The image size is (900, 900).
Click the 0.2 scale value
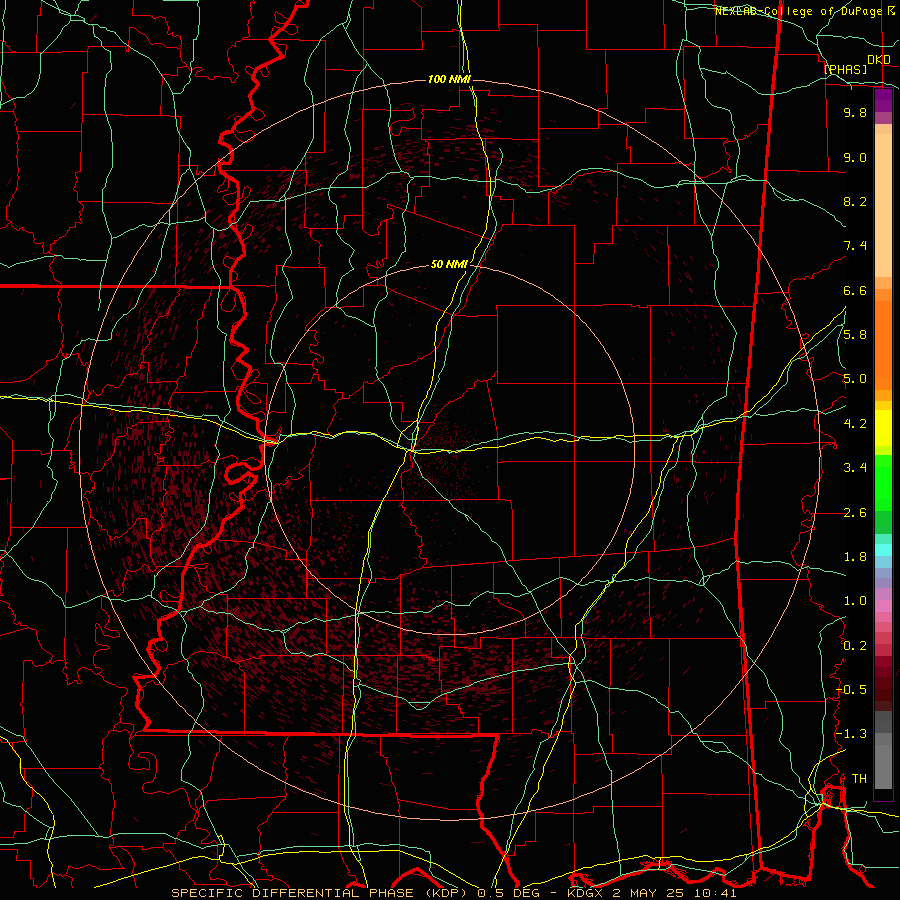(855, 646)
